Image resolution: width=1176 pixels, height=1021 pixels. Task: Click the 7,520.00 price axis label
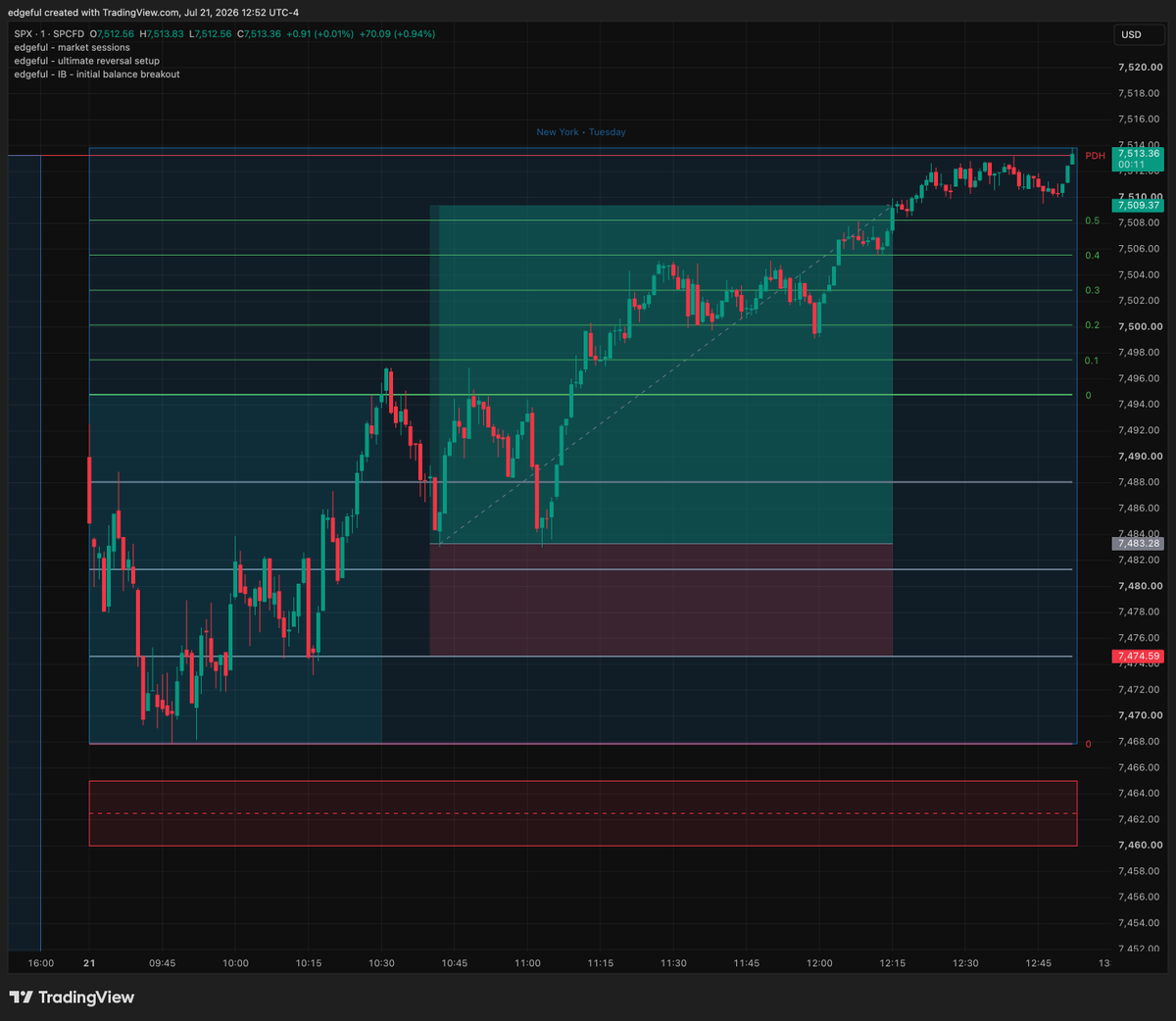click(1140, 68)
